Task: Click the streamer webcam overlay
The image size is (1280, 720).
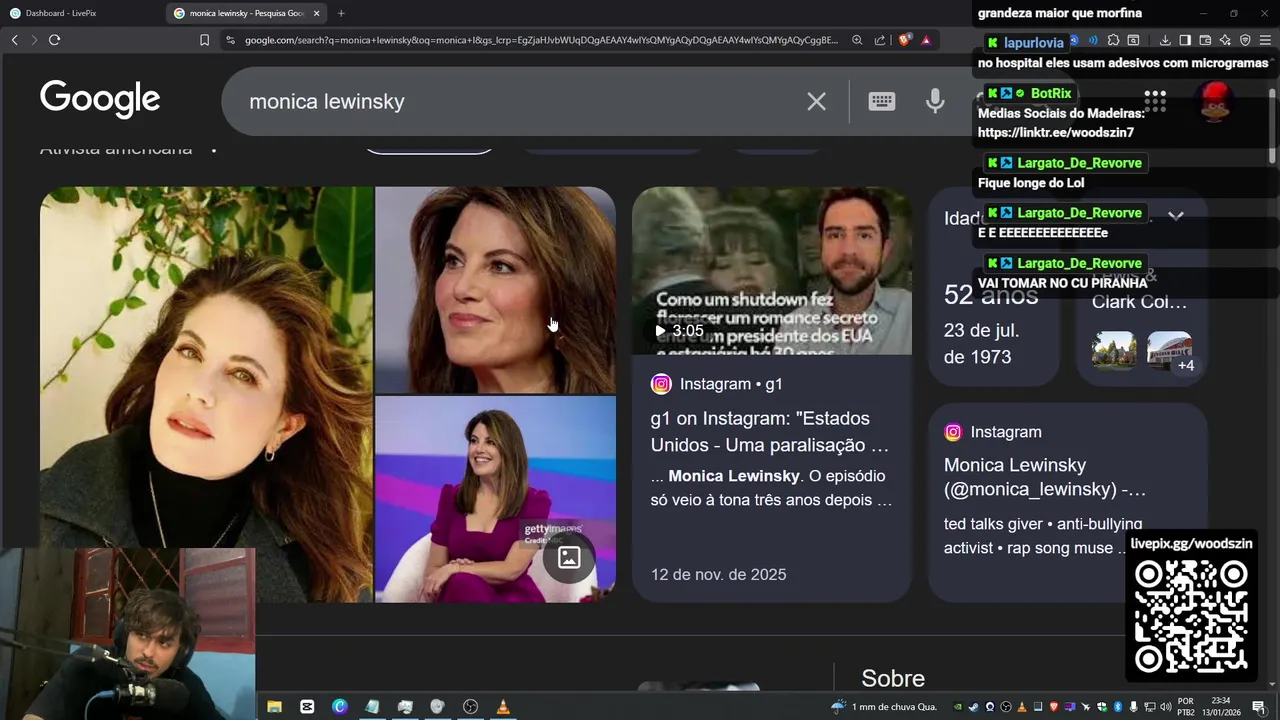Action: click(128, 634)
